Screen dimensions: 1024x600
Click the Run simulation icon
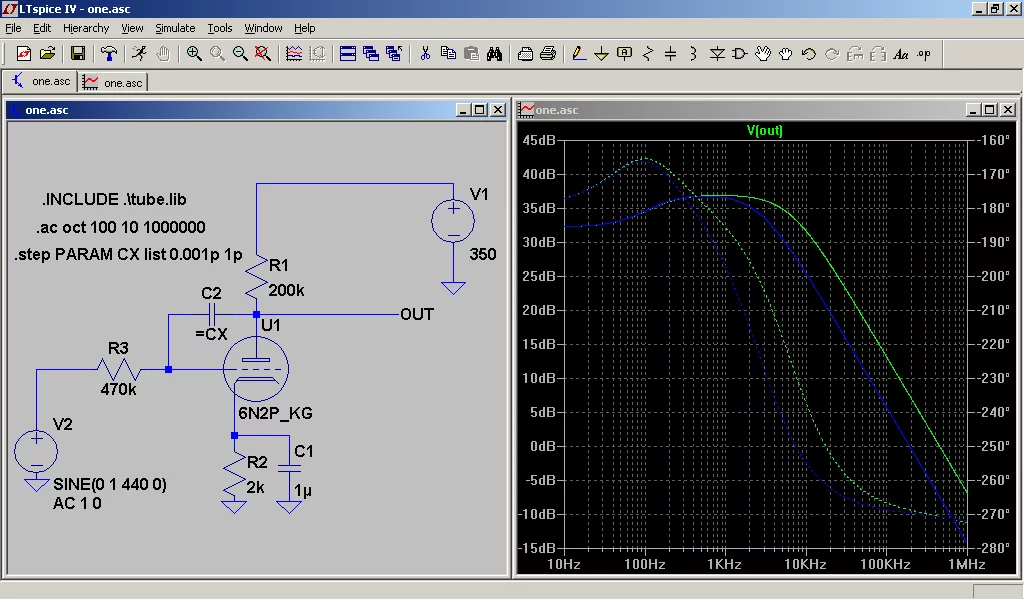pos(139,54)
